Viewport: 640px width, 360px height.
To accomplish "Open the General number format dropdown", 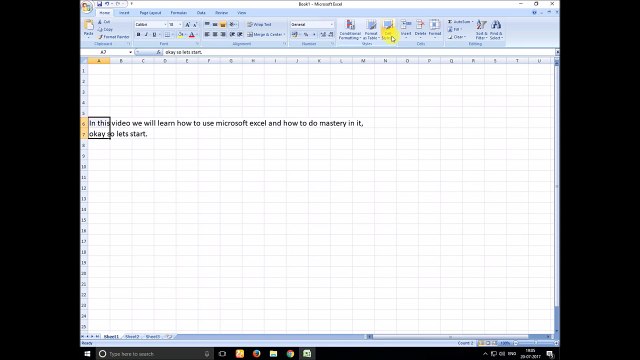I will click(331, 24).
